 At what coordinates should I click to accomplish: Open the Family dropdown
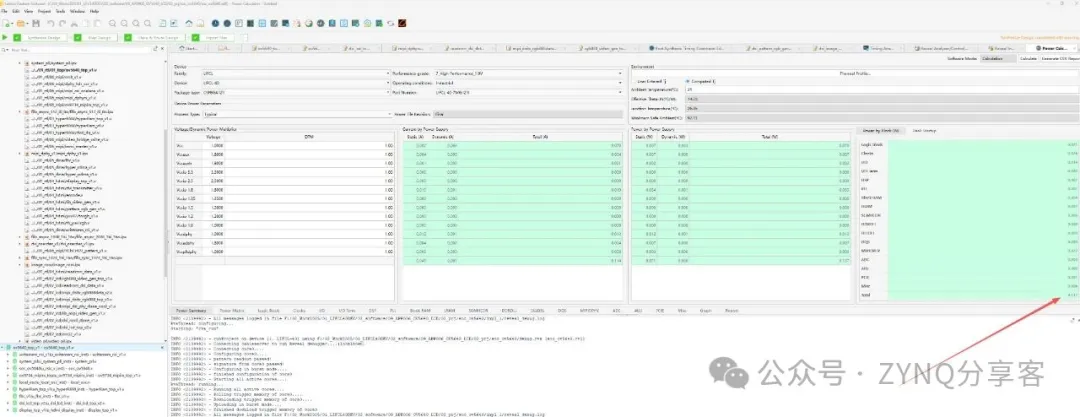(x=296, y=73)
